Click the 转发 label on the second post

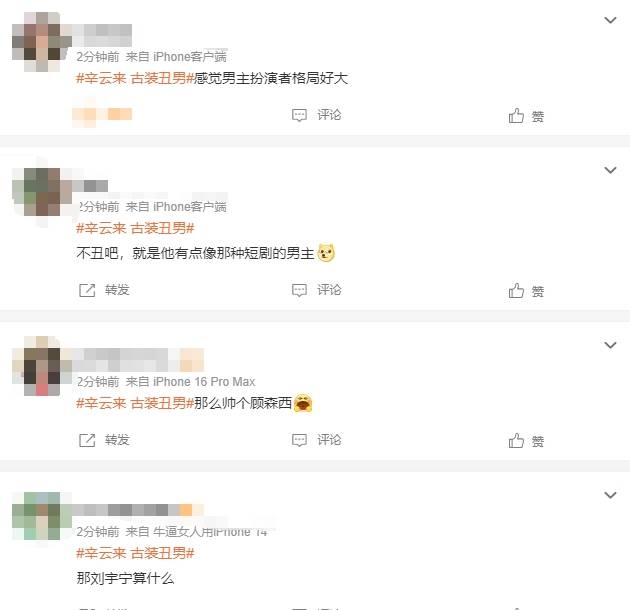point(117,290)
